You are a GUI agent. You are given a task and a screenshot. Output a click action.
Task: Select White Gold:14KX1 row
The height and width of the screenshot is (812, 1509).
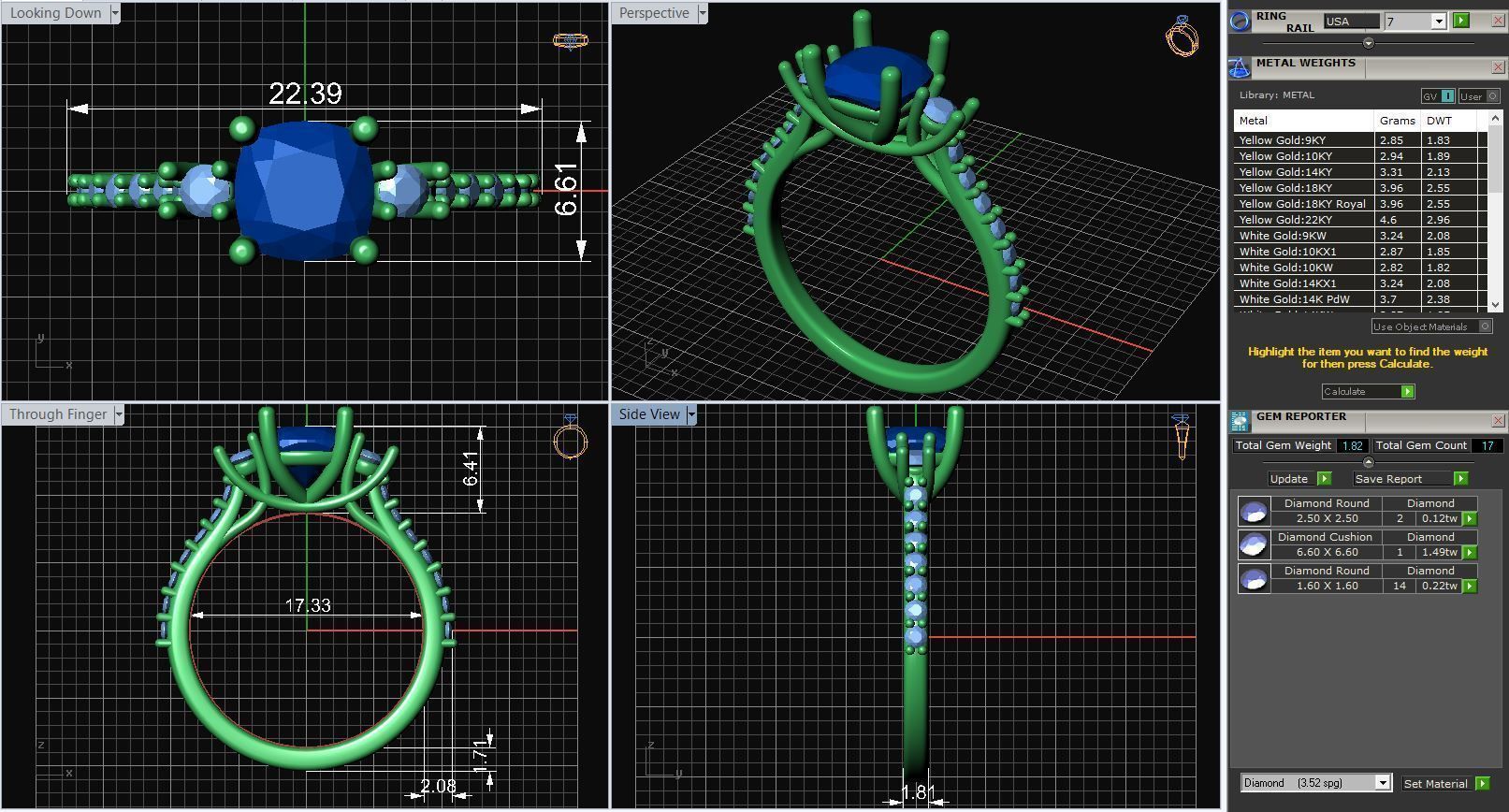[1360, 283]
